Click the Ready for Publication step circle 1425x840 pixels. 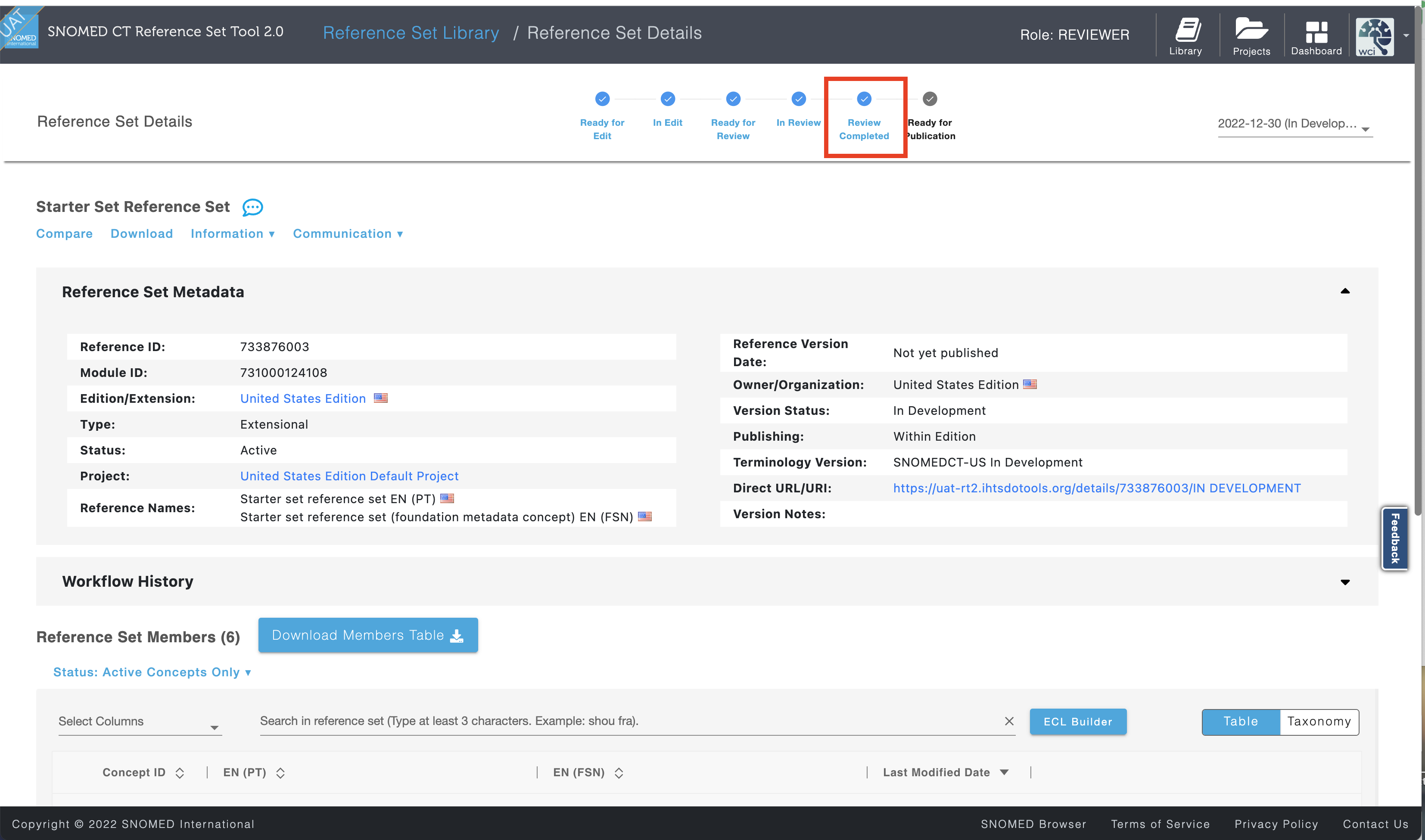tap(930, 99)
